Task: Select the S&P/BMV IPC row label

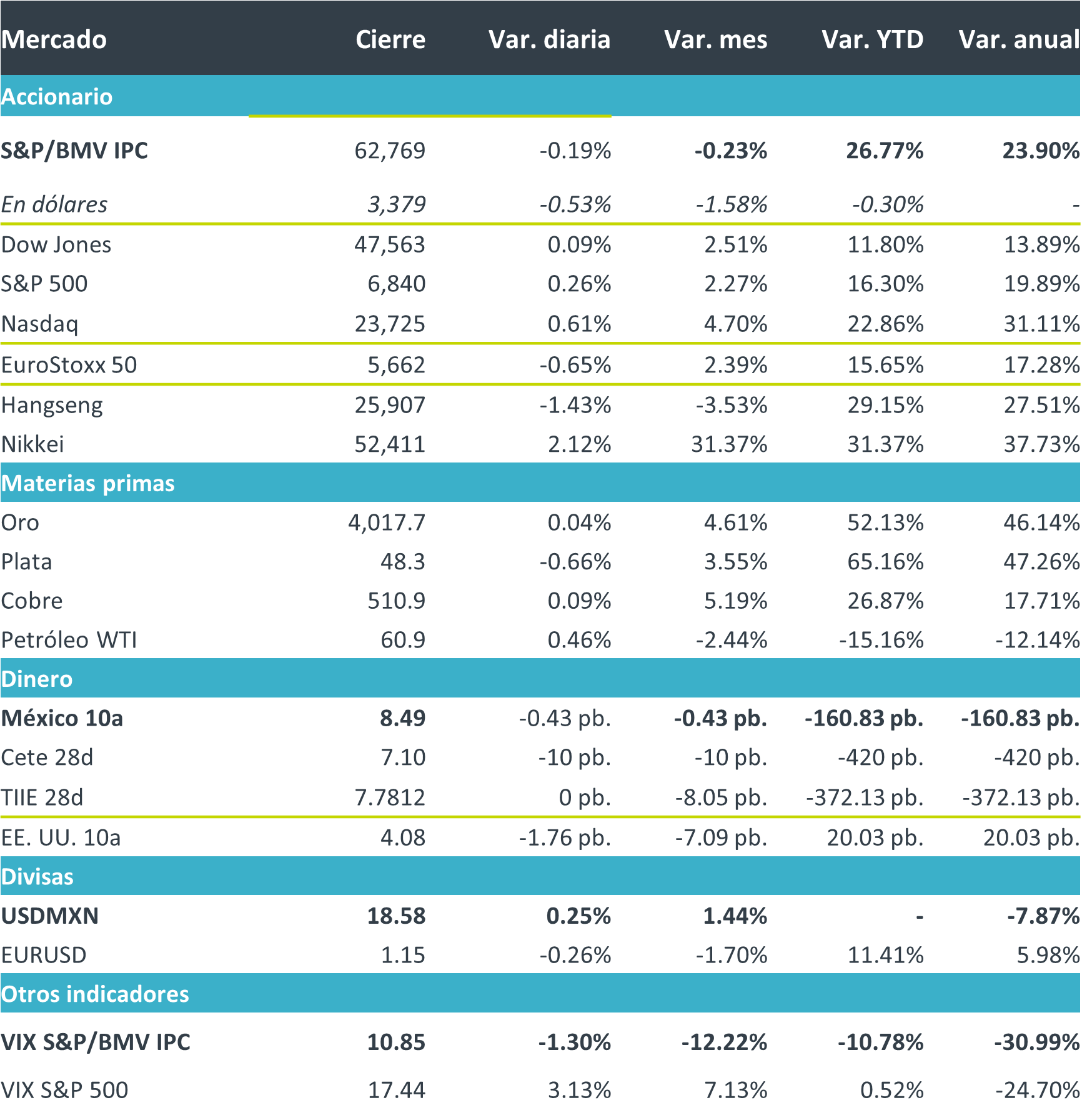Action: tap(74, 151)
